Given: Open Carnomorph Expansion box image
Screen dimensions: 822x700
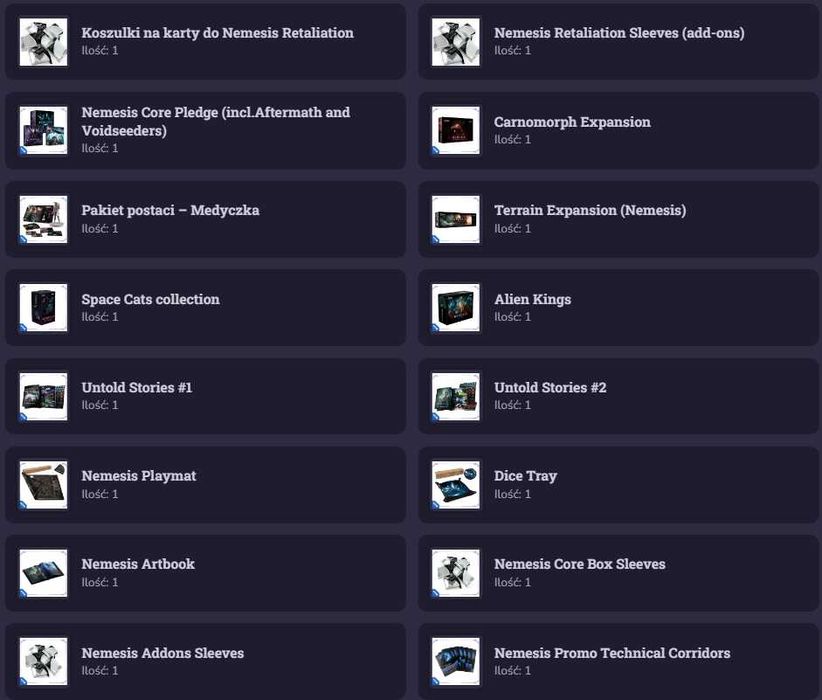Looking at the screenshot, I should (456, 130).
